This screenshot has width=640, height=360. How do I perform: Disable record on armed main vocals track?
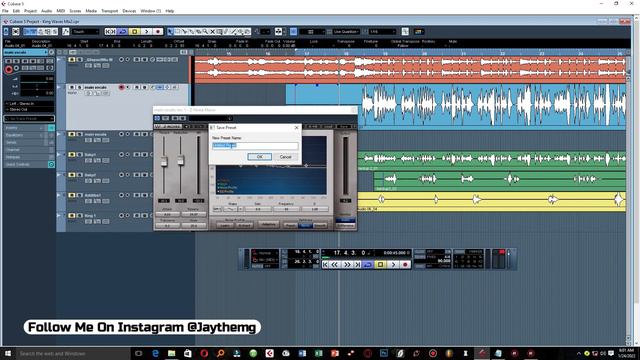point(121,87)
